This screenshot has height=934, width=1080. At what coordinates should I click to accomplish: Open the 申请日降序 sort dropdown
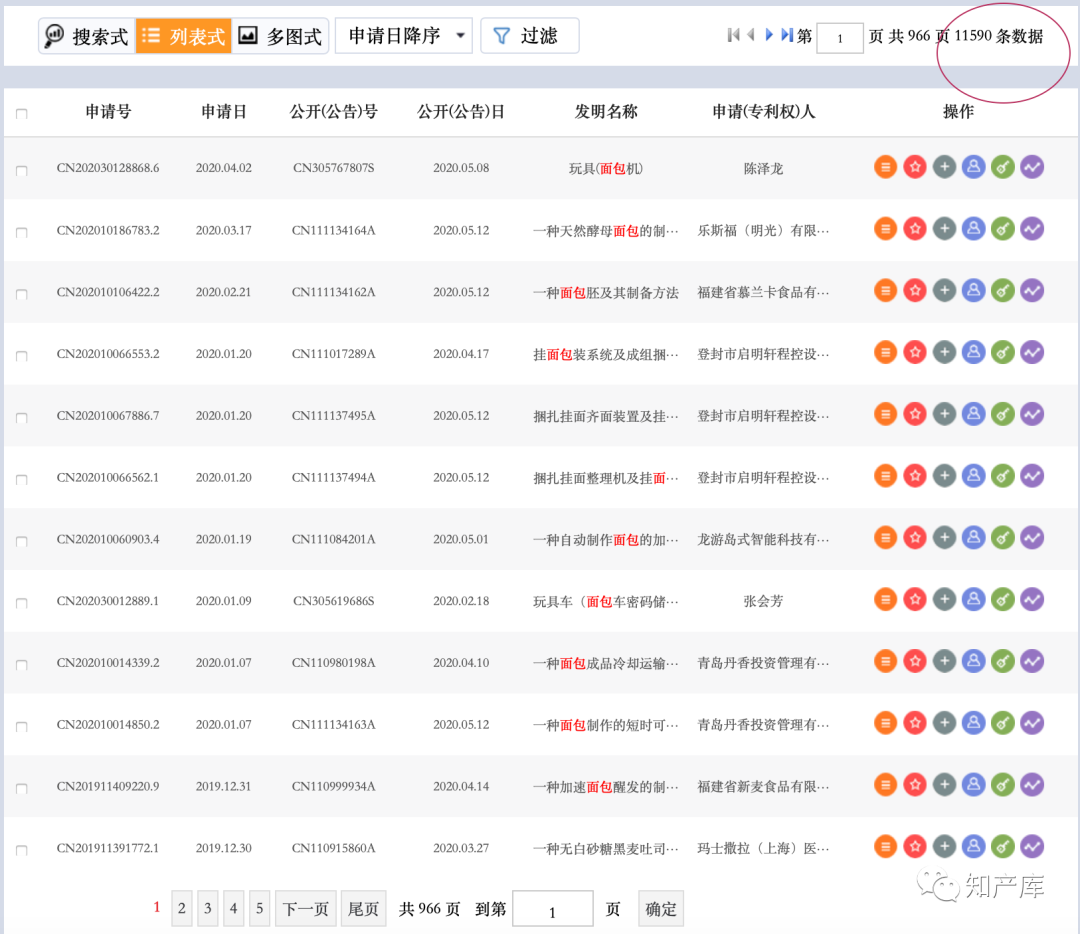404,36
